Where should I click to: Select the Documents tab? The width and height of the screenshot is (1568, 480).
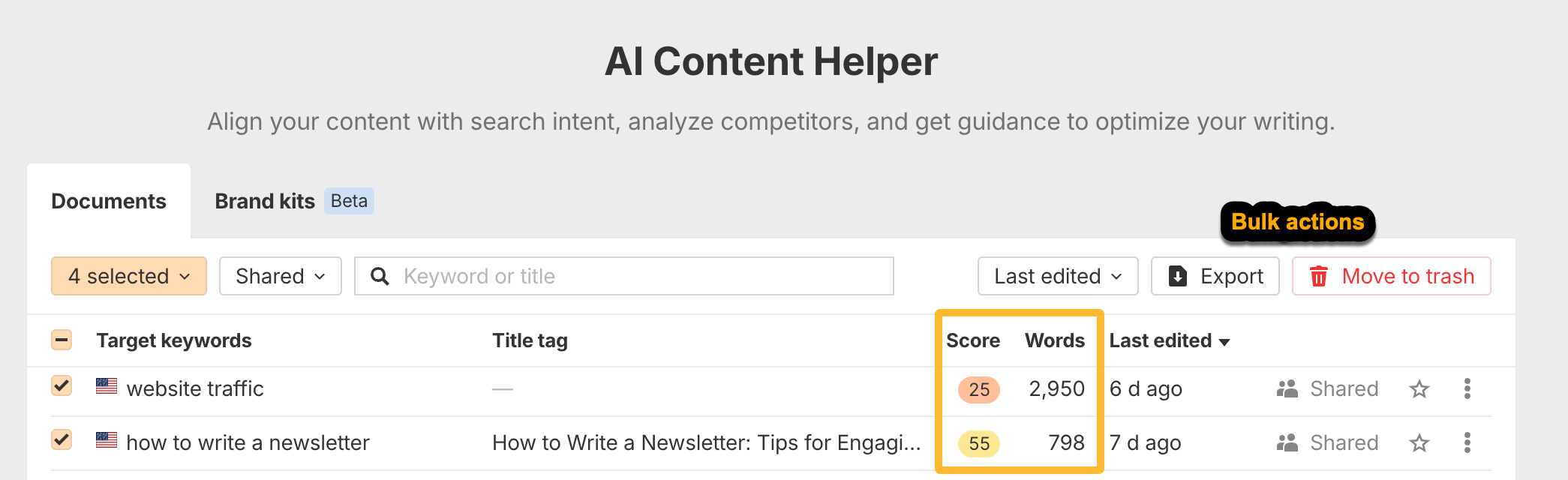point(108,201)
